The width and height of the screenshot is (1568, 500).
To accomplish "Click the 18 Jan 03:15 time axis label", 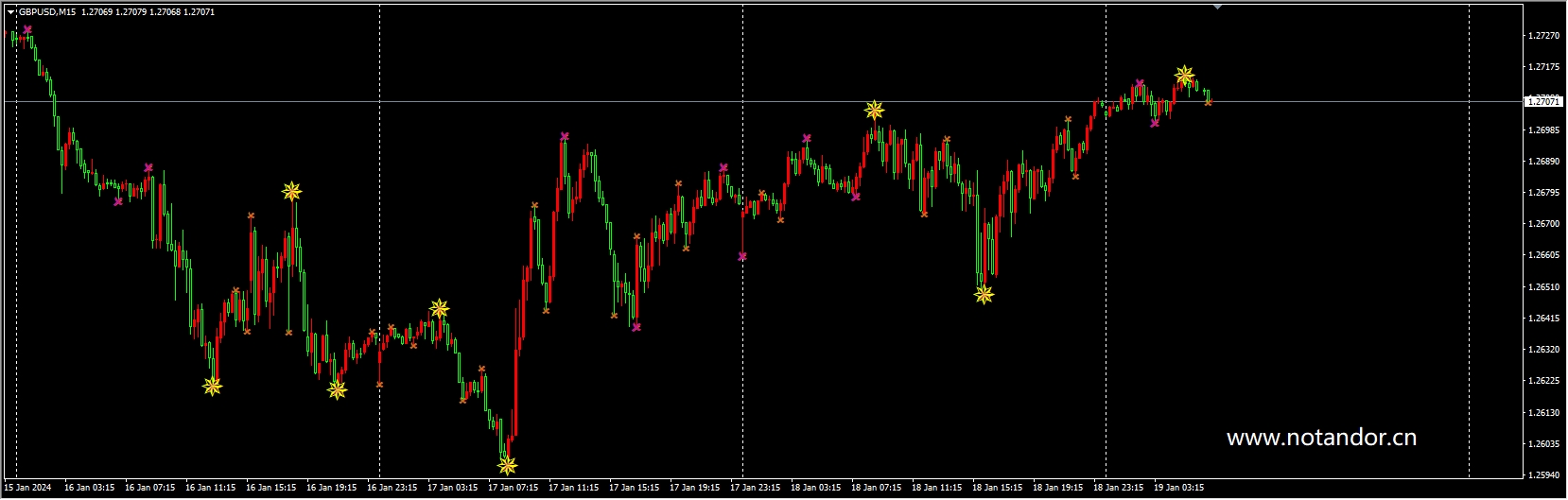I will pos(815,489).
